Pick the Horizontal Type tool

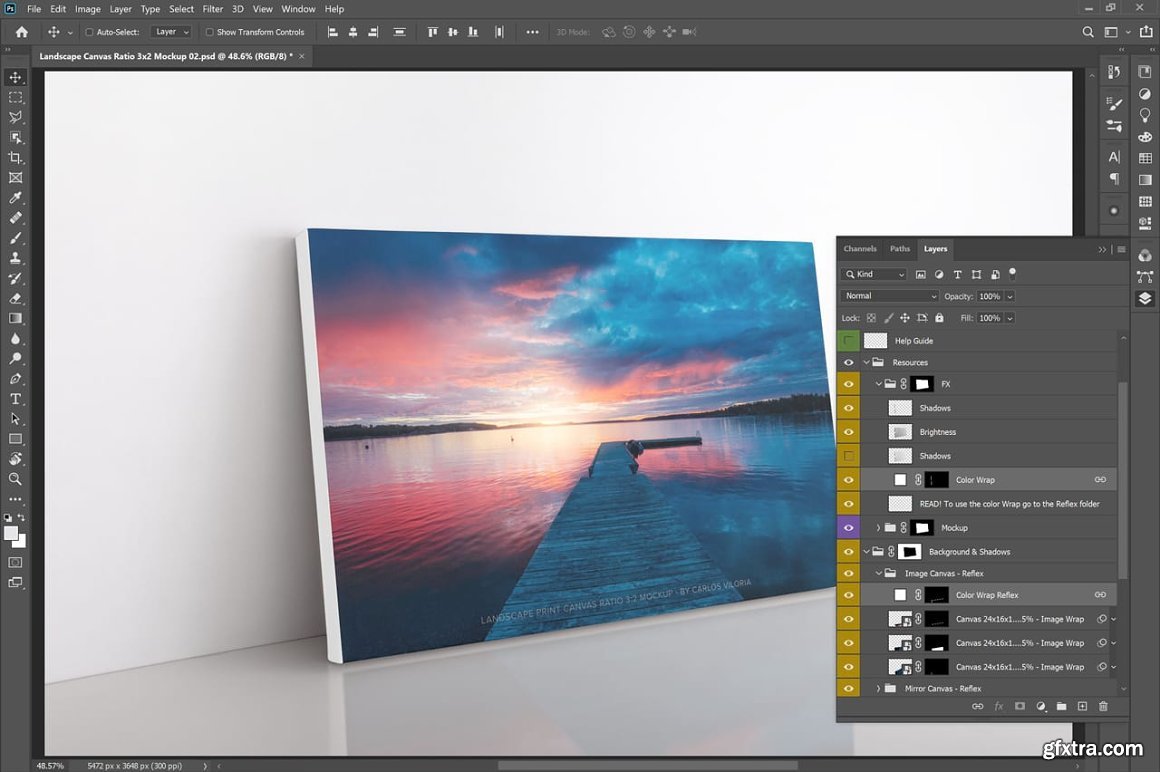coord(15,399)
